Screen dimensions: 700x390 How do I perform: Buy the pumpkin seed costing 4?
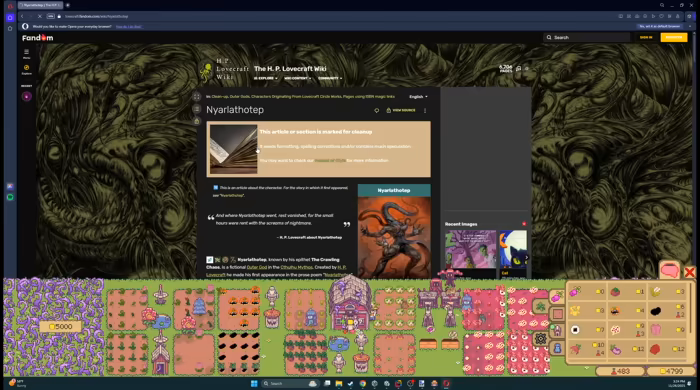627,311
